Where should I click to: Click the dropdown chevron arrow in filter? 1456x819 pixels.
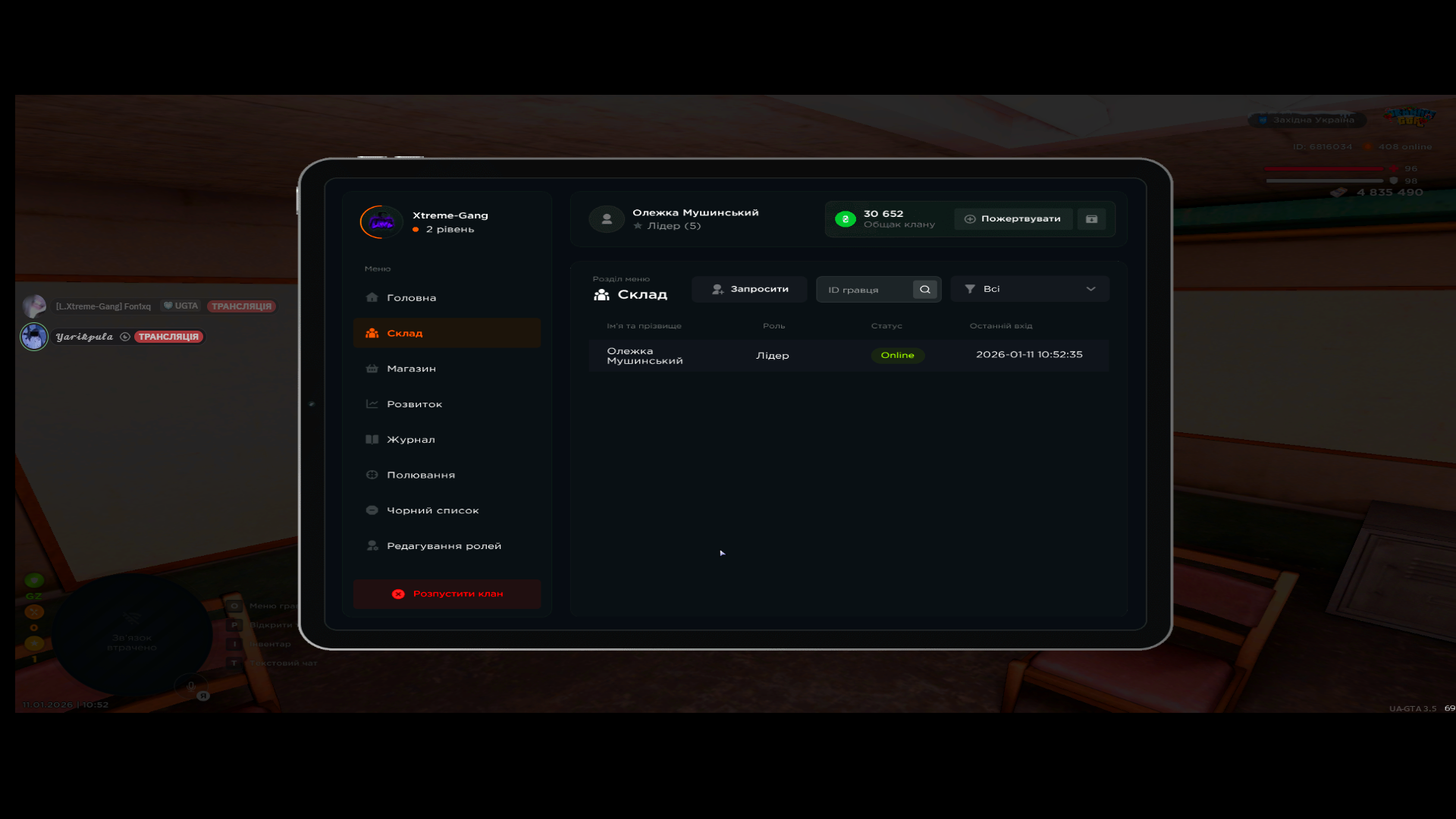(x=1090, y=289)
